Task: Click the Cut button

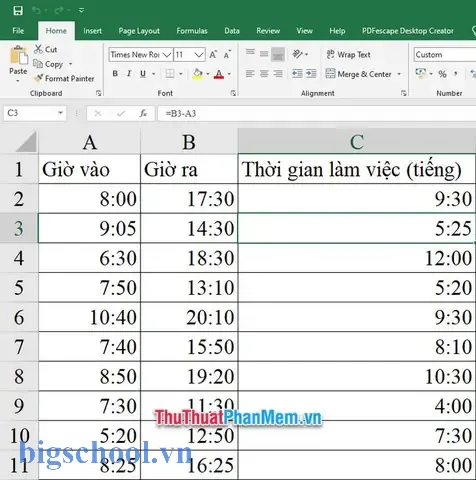Action: tap(46, 49)
